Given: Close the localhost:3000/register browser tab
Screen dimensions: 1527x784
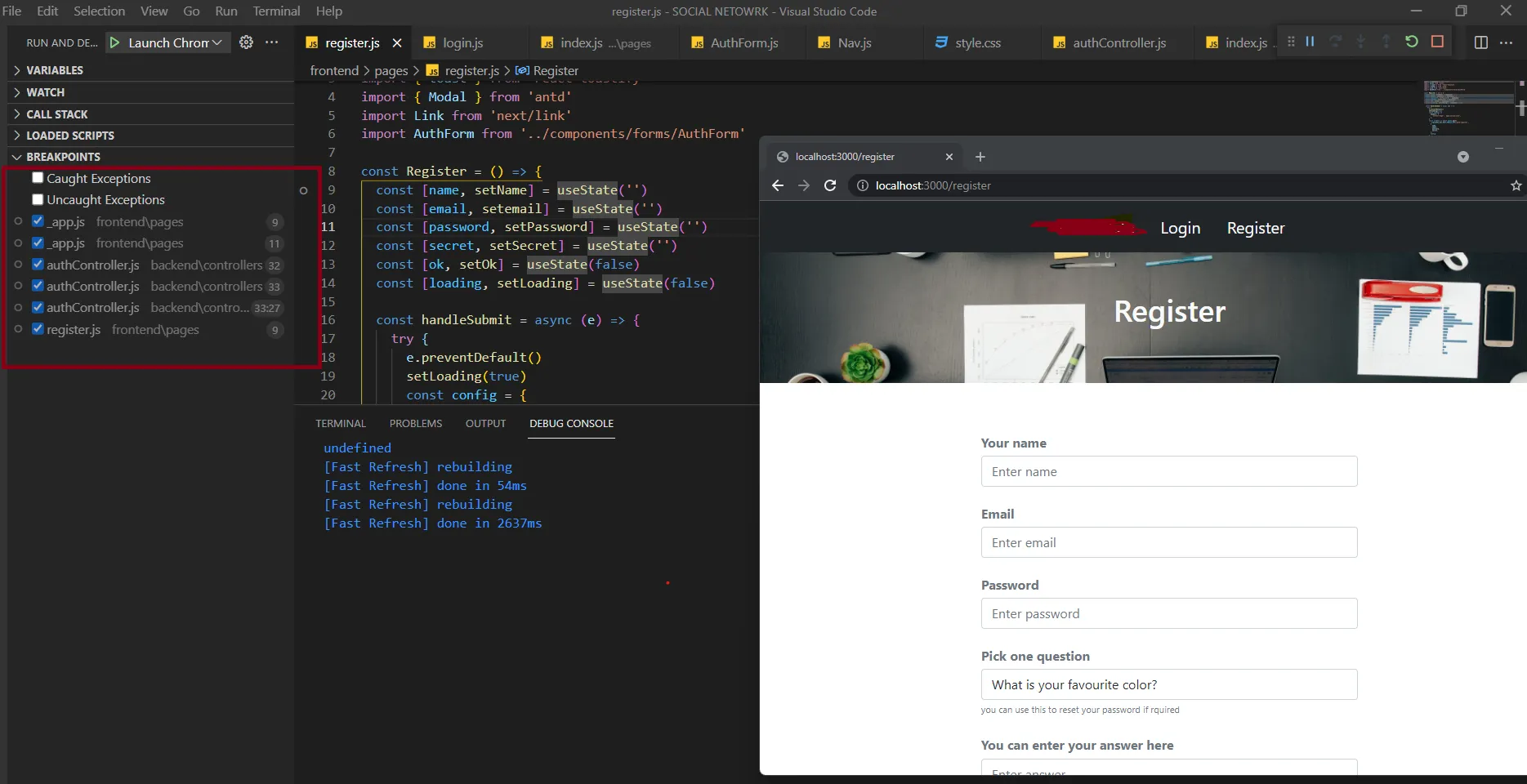Looking at the screenshot, I should click(949, 157).
